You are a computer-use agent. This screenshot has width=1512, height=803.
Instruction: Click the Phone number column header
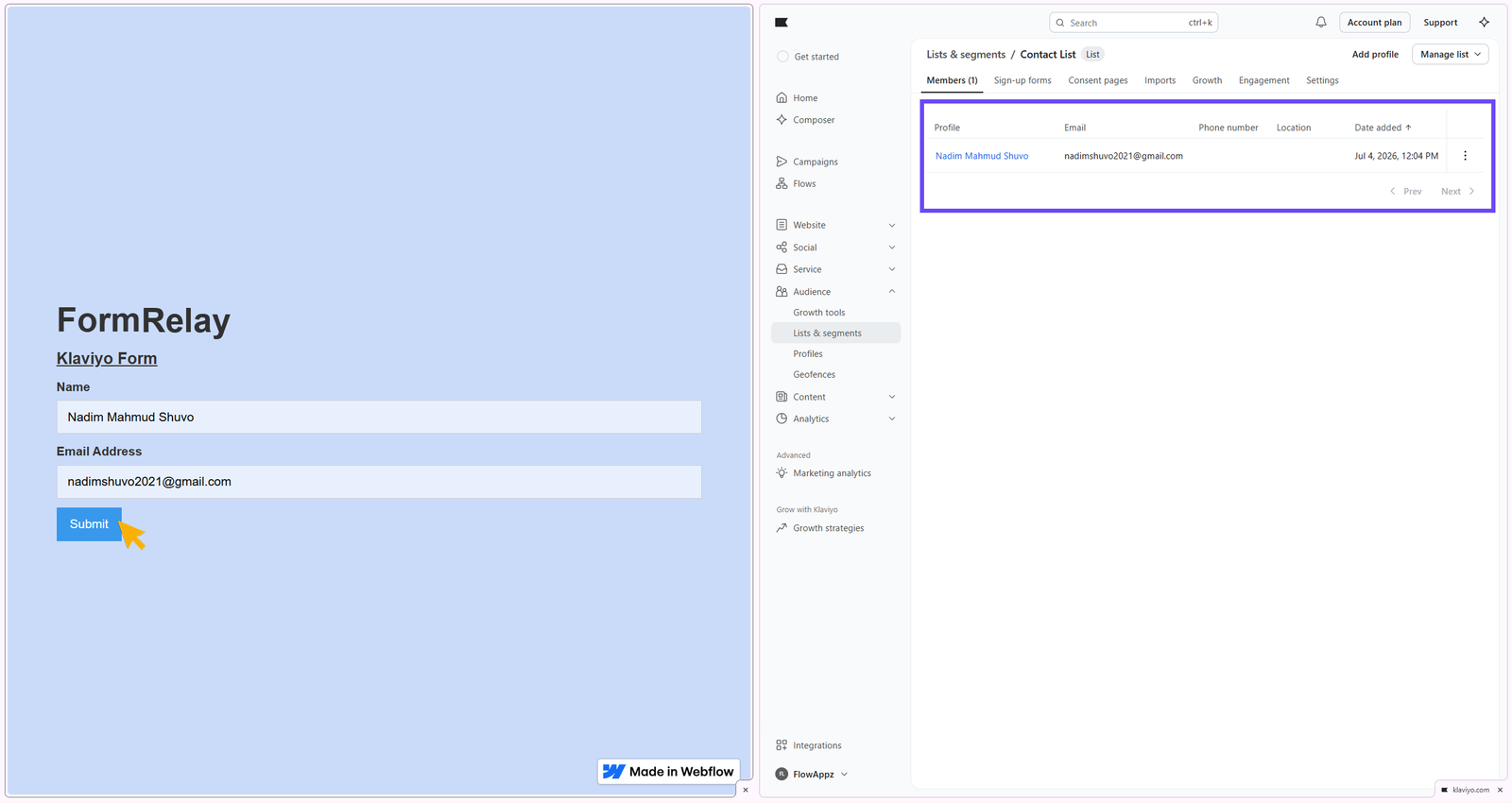click(x=1228, y=128)
